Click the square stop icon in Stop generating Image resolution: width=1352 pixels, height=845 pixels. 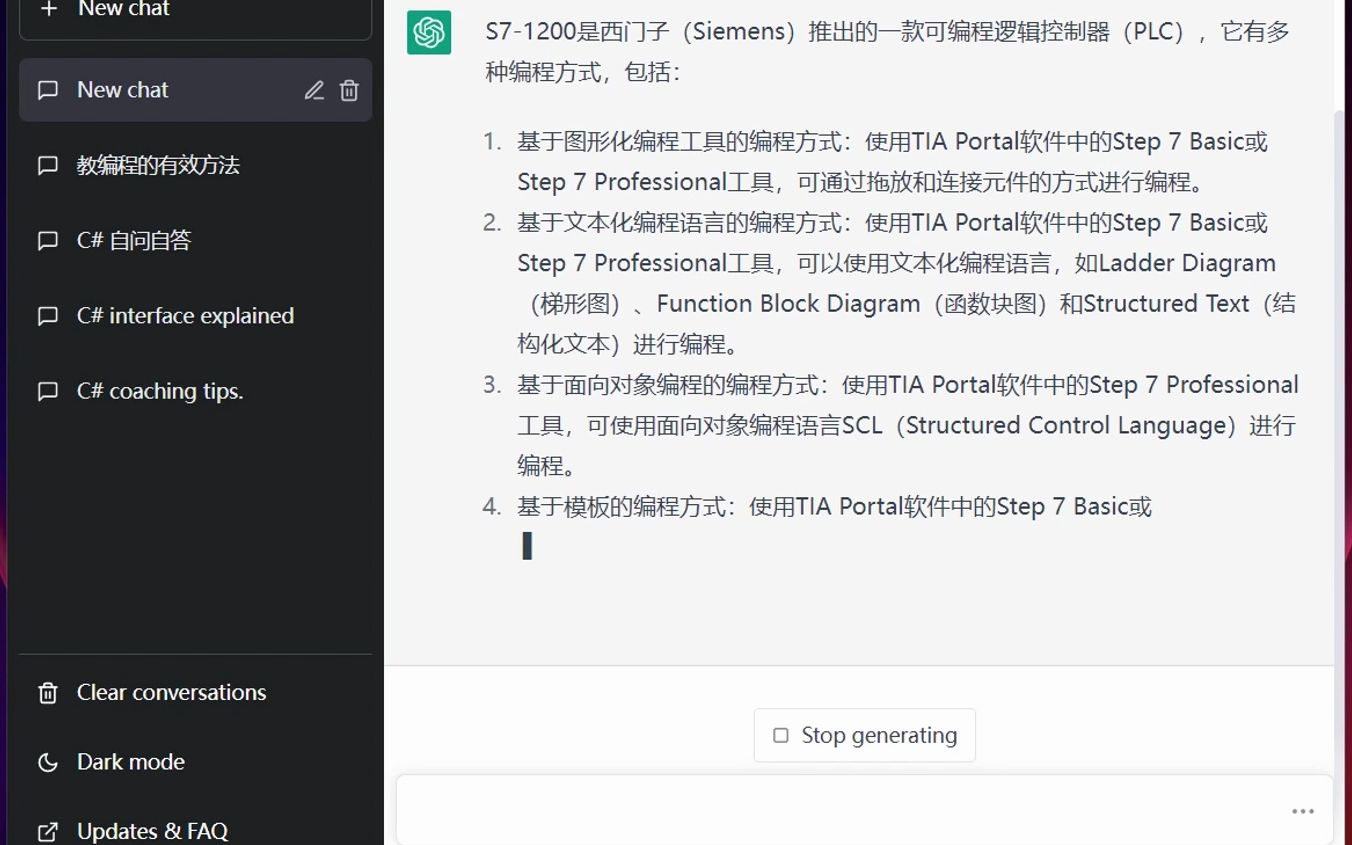point(781,736)
